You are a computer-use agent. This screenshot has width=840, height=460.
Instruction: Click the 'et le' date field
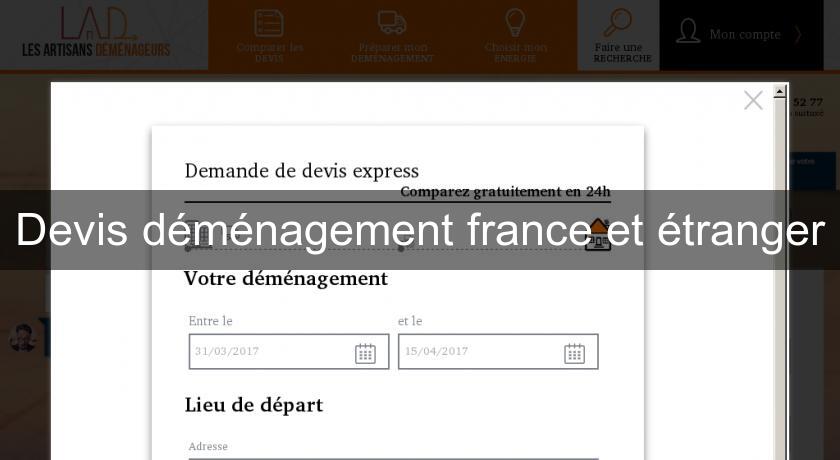click(x=478, y=352)
